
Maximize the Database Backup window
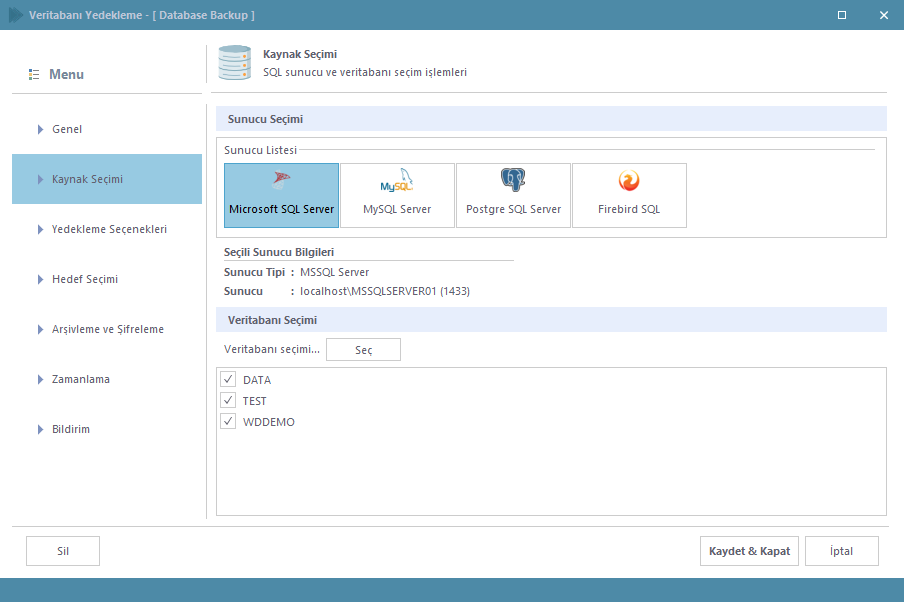tap(842, 15)
